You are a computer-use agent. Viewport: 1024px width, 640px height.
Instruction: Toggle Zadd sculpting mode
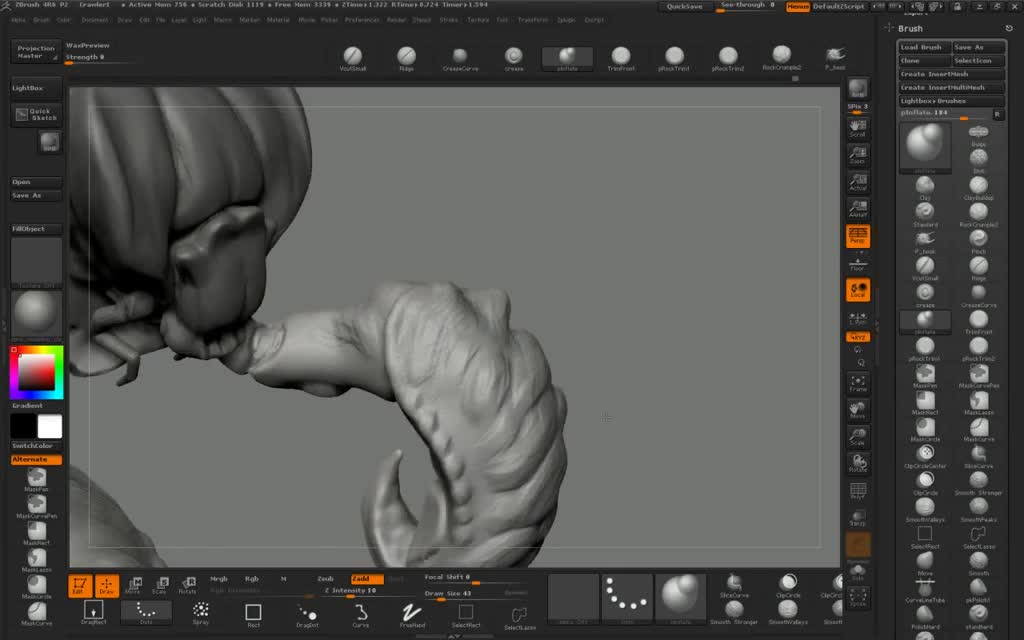point(366,579)
